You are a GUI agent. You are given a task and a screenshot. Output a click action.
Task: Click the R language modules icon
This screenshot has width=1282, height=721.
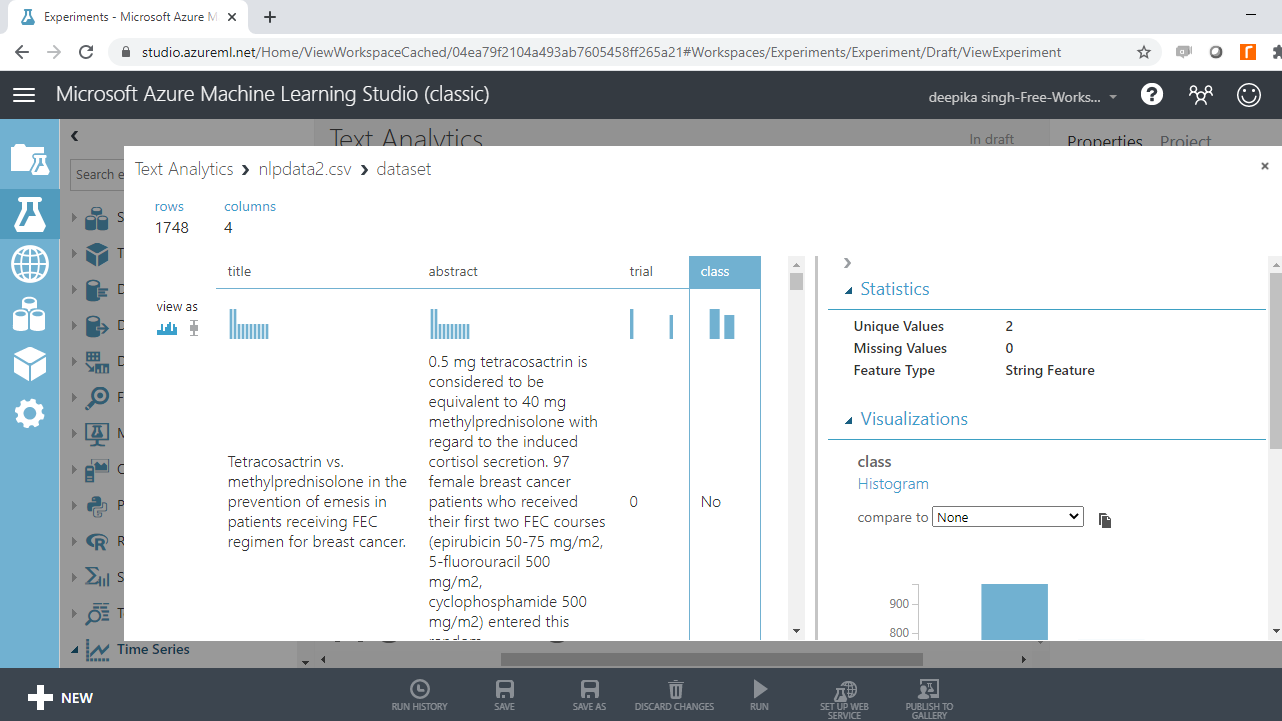click(x=97, y=541)
